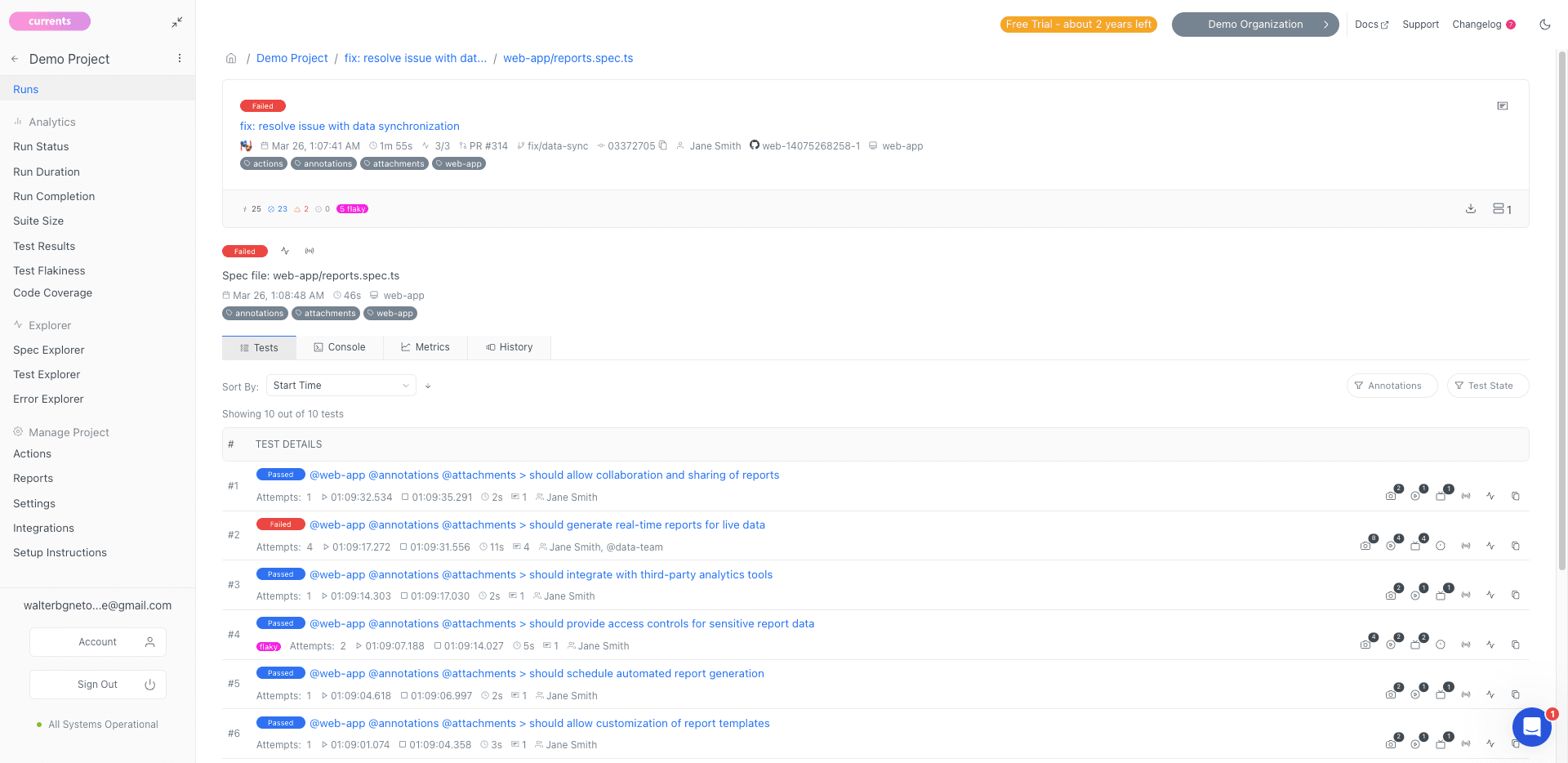This screenshot has height=763, width=1568.
Task: Open Demo Organization switcher
Action: pyautogui.click(x=1255, y=25)
